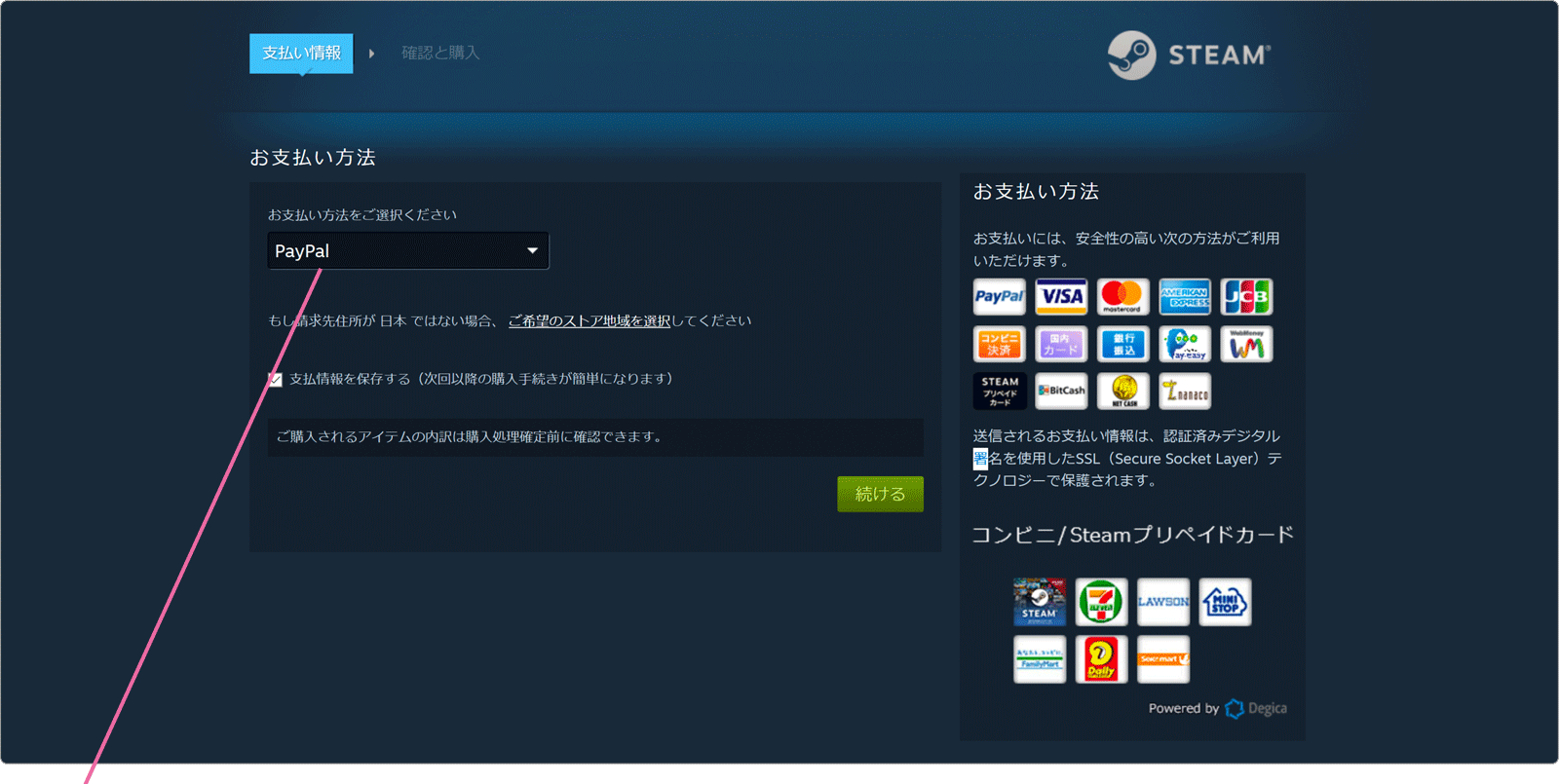
Task: Click the ご購入されるアイテムの内訳 notice text
Action: click(x=471, y=436)
